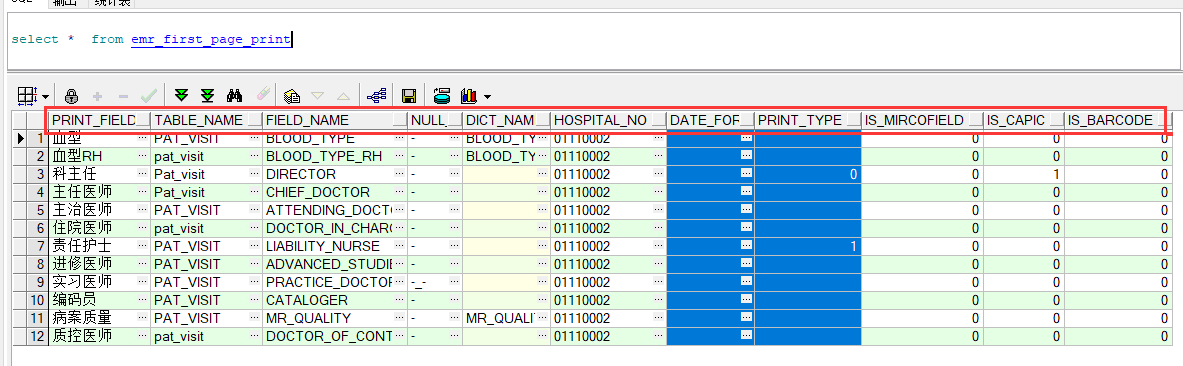Expand the chart icon dropdown arrow
The image size is (1183, 366).
point(487,97)
